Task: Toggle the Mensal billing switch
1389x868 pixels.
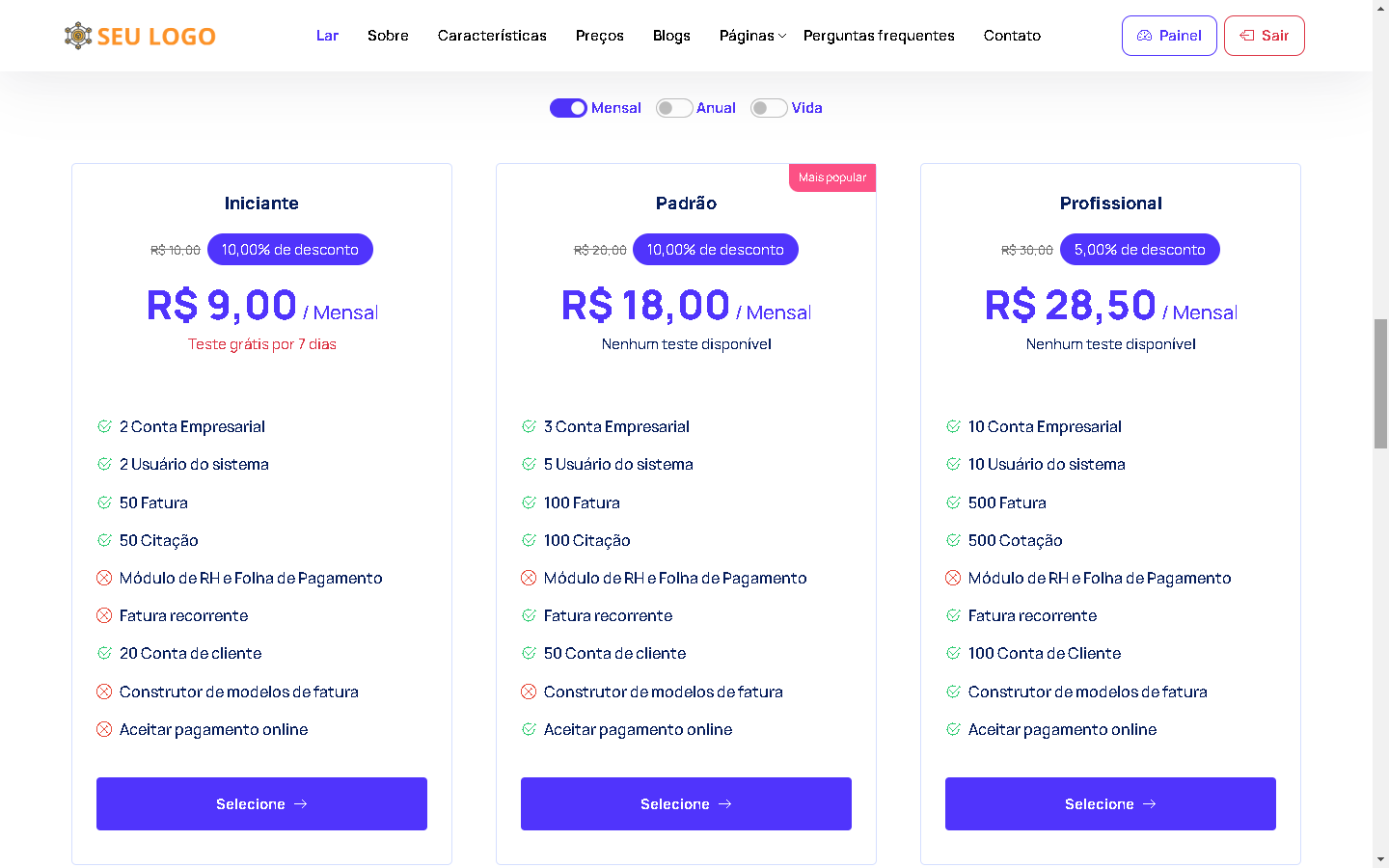Action: tap(568, 108)
